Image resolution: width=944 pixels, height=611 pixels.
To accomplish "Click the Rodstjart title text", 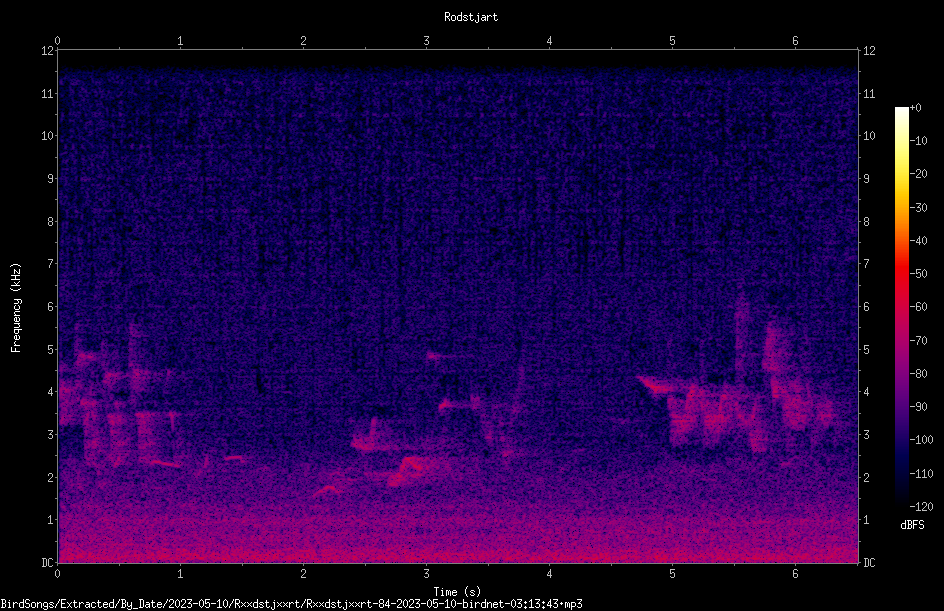I will [471, 17].
